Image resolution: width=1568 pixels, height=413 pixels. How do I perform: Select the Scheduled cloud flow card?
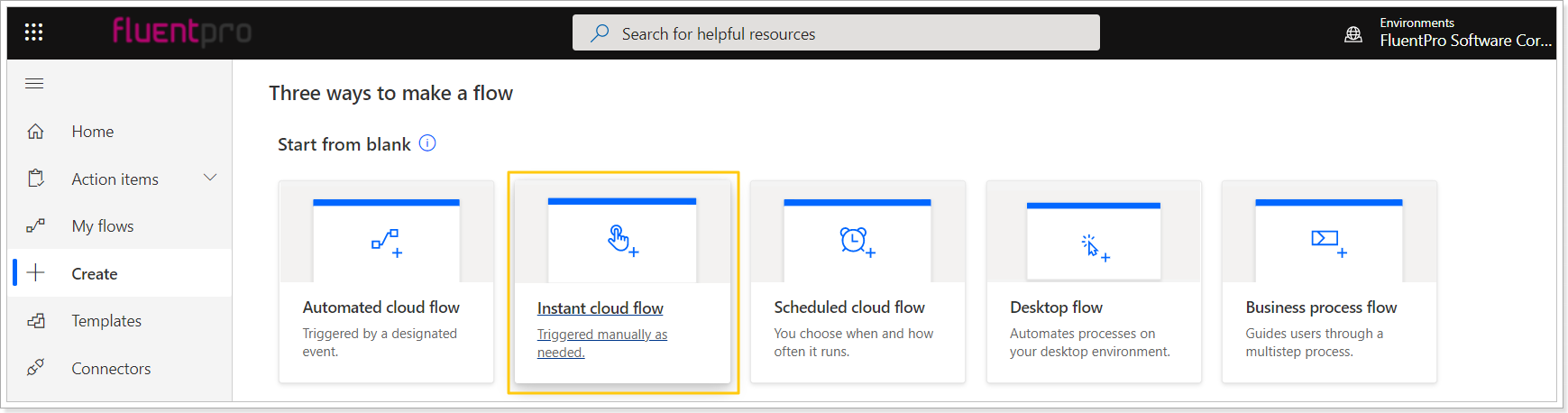click(857, 281)
